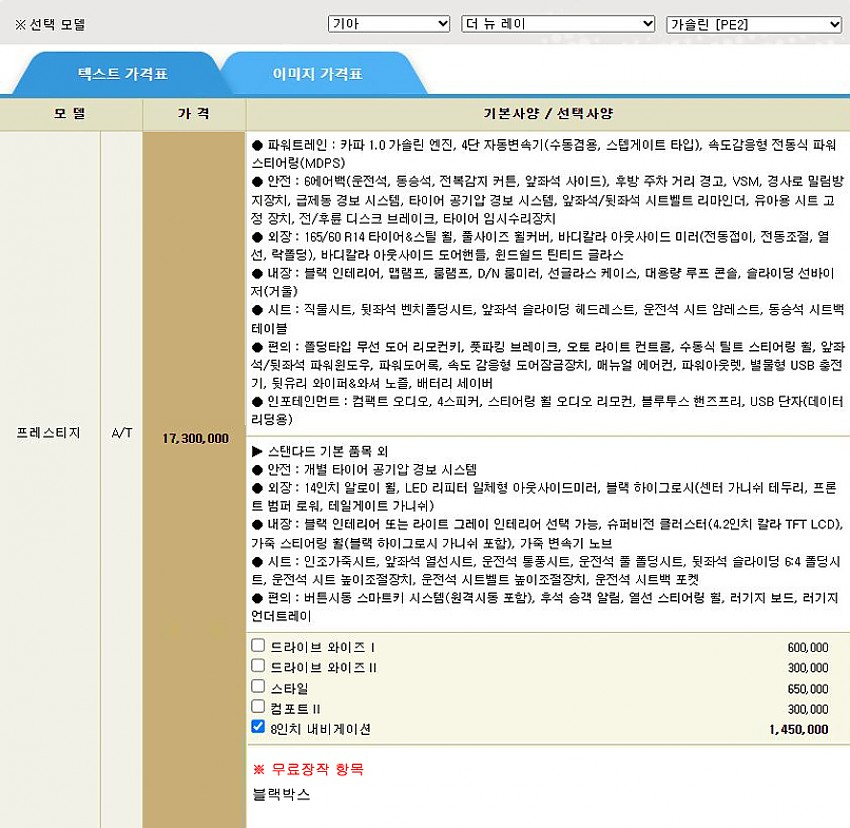The image size is (850, 828).
Task: Open the 가솔린 [PE2] engine dropdown
Action: tap(754, 24)
